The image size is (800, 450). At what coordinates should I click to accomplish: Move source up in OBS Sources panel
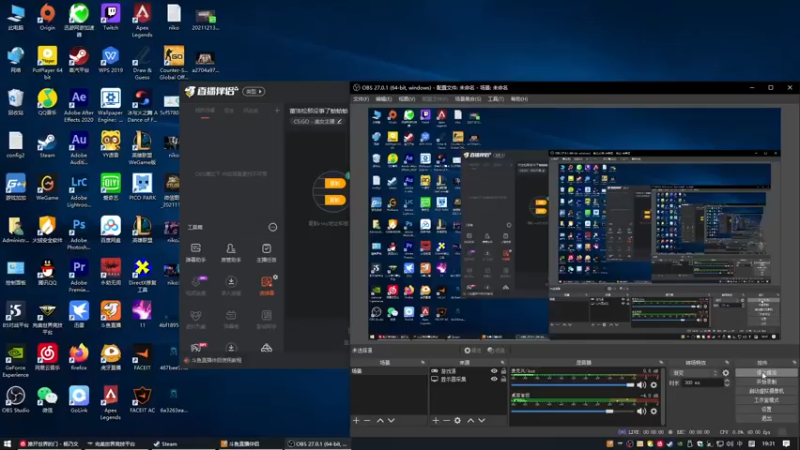click(470, 420)
